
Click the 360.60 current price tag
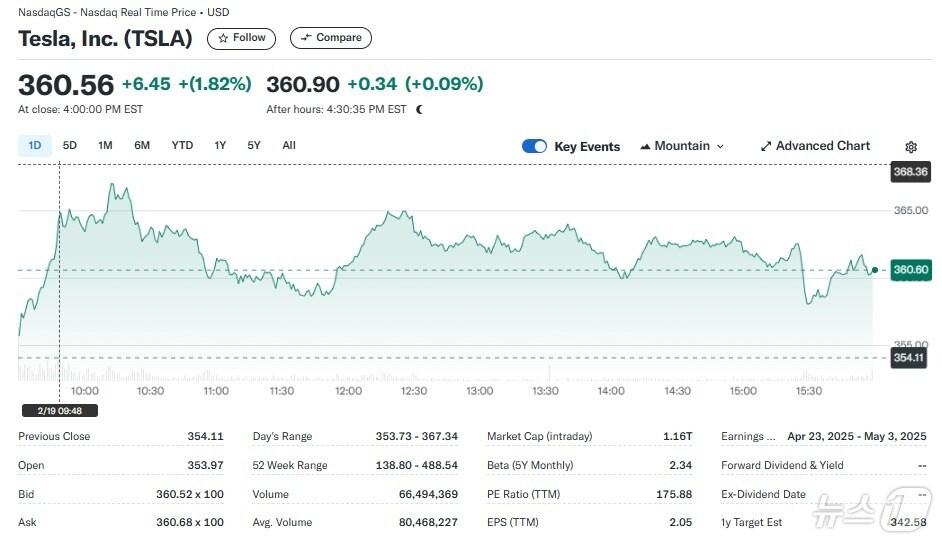pos(911,269)
